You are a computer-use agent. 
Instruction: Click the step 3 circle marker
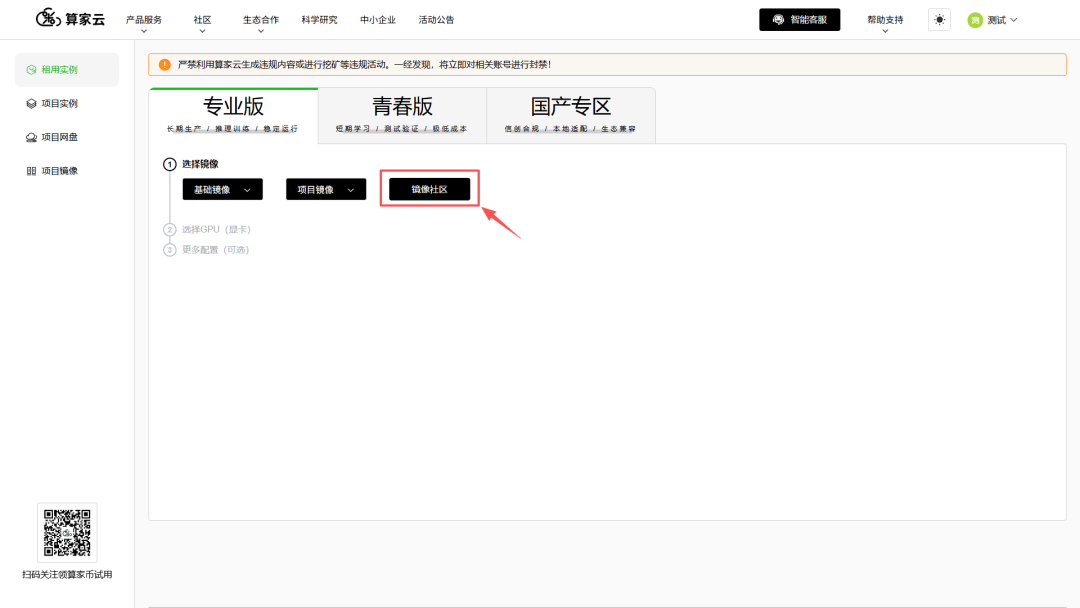169,250
